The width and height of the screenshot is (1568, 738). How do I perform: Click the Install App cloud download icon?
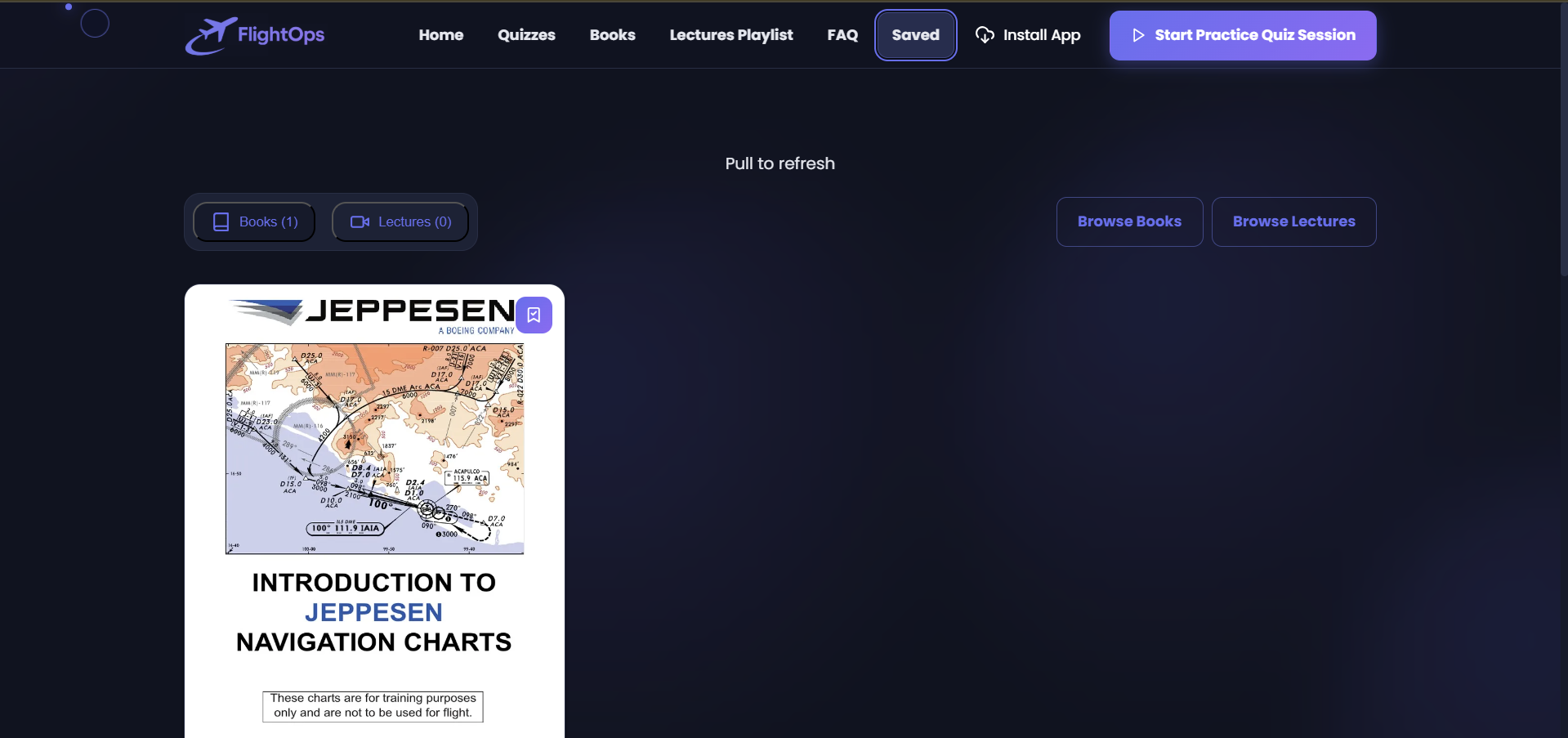[985, 35]
